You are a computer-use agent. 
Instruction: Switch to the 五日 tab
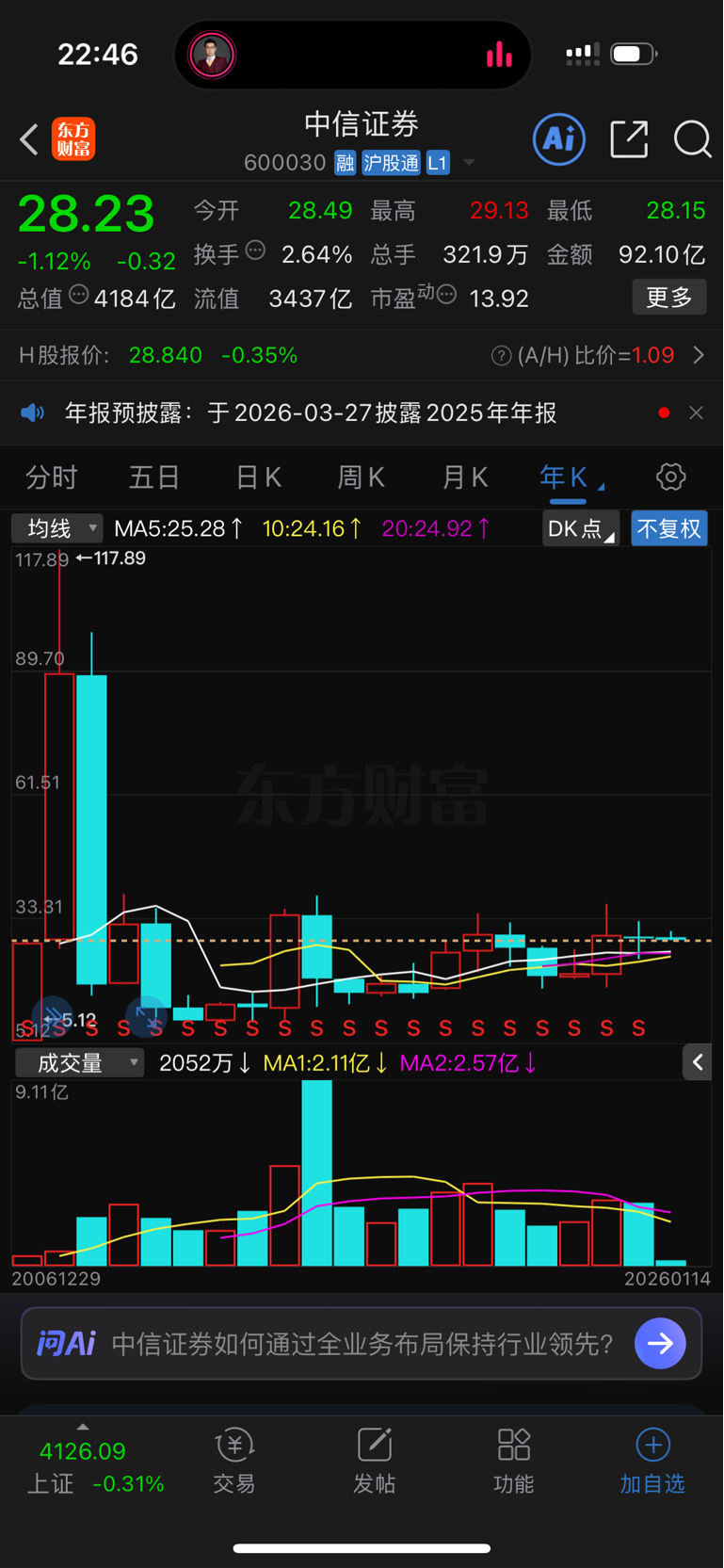(154, 477)
